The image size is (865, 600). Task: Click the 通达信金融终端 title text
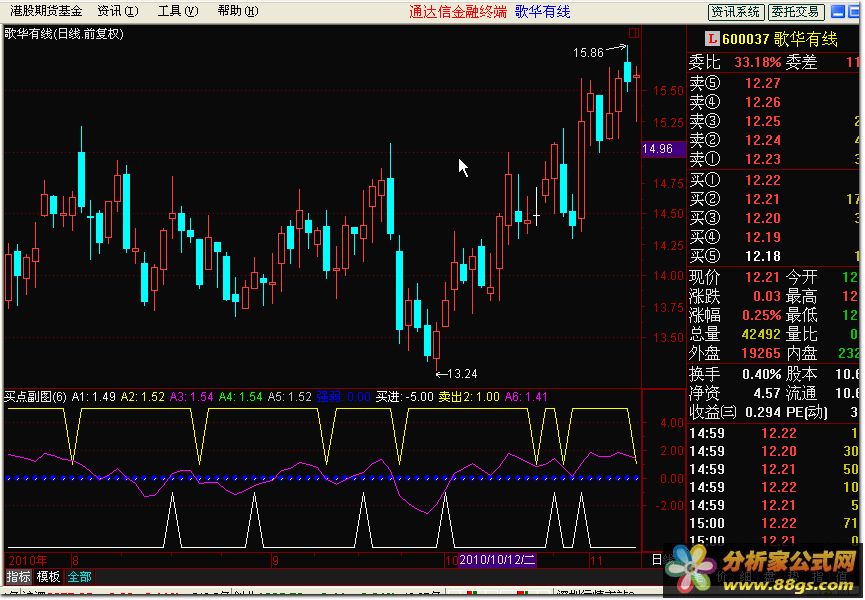click(458, 12)
